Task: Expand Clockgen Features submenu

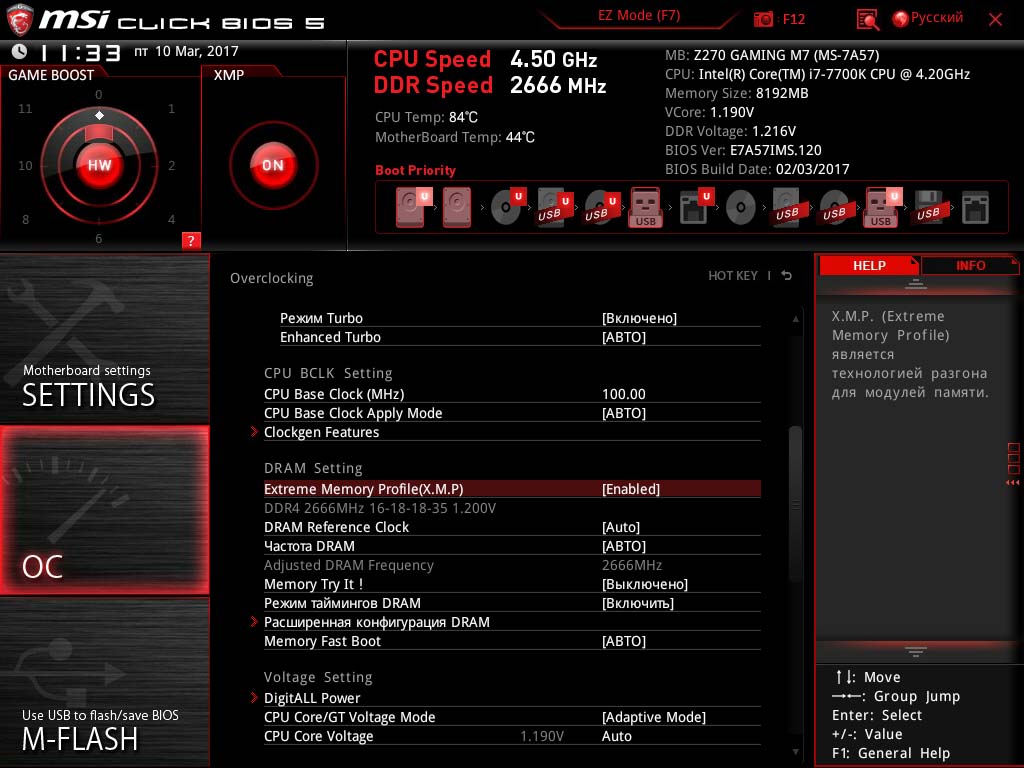Action: tap(321, 432)
